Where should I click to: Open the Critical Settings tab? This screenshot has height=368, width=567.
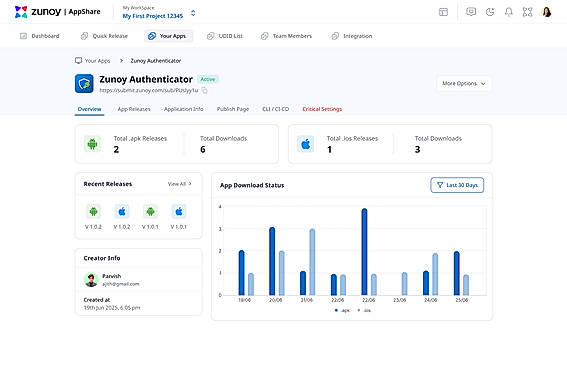pos(322,109)
